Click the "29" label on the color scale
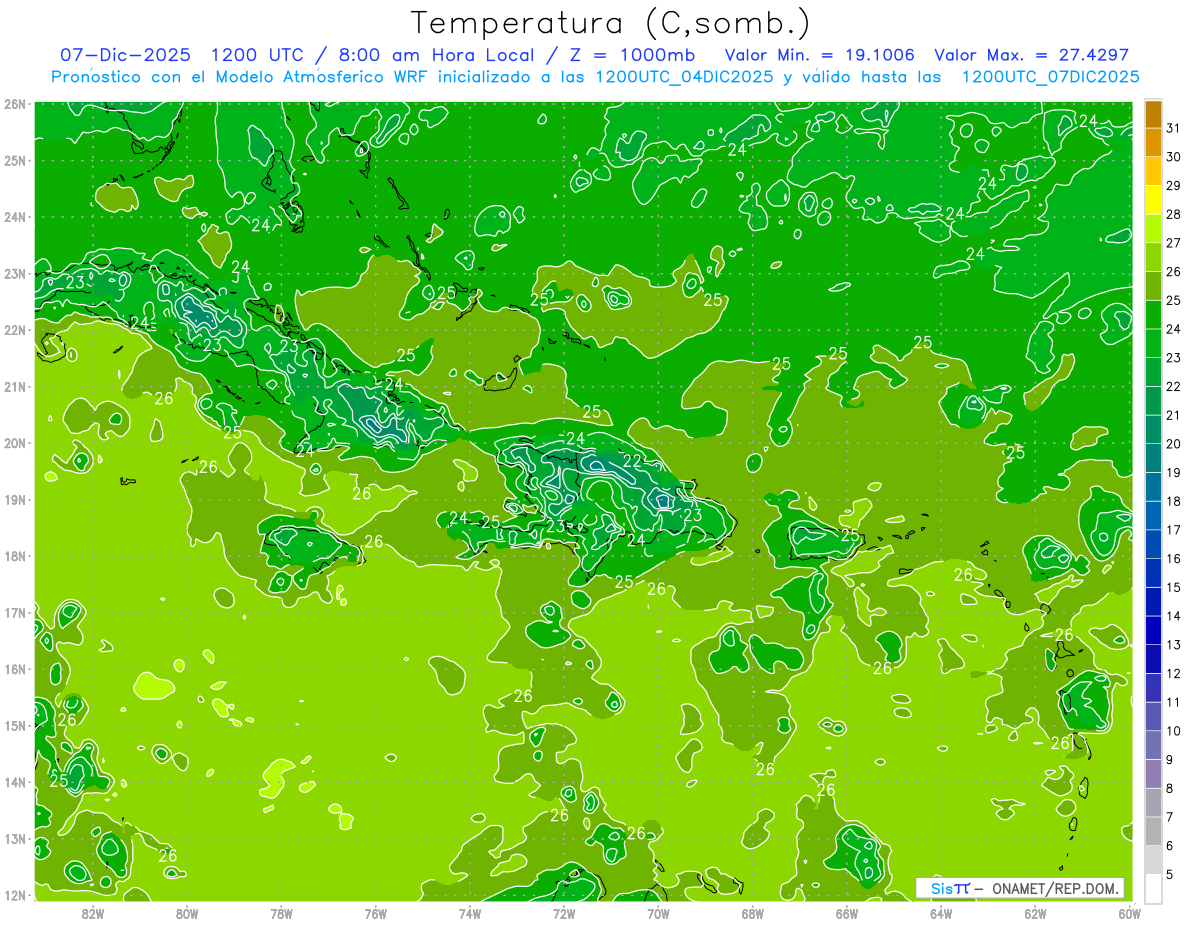Viewport: 1200px width, 927px height. 1173,185
